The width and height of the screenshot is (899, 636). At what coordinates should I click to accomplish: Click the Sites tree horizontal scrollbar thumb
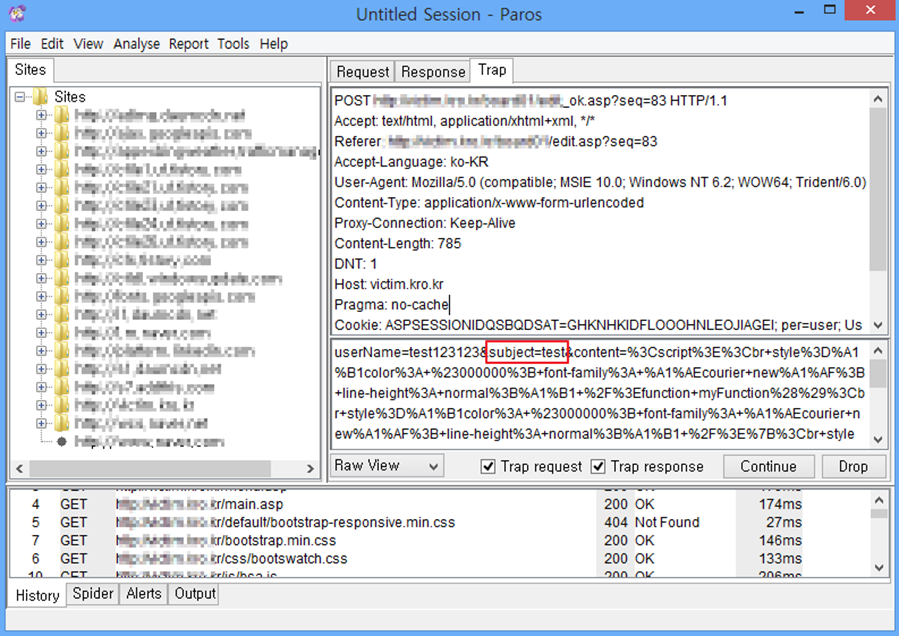[x=150, y=469]
